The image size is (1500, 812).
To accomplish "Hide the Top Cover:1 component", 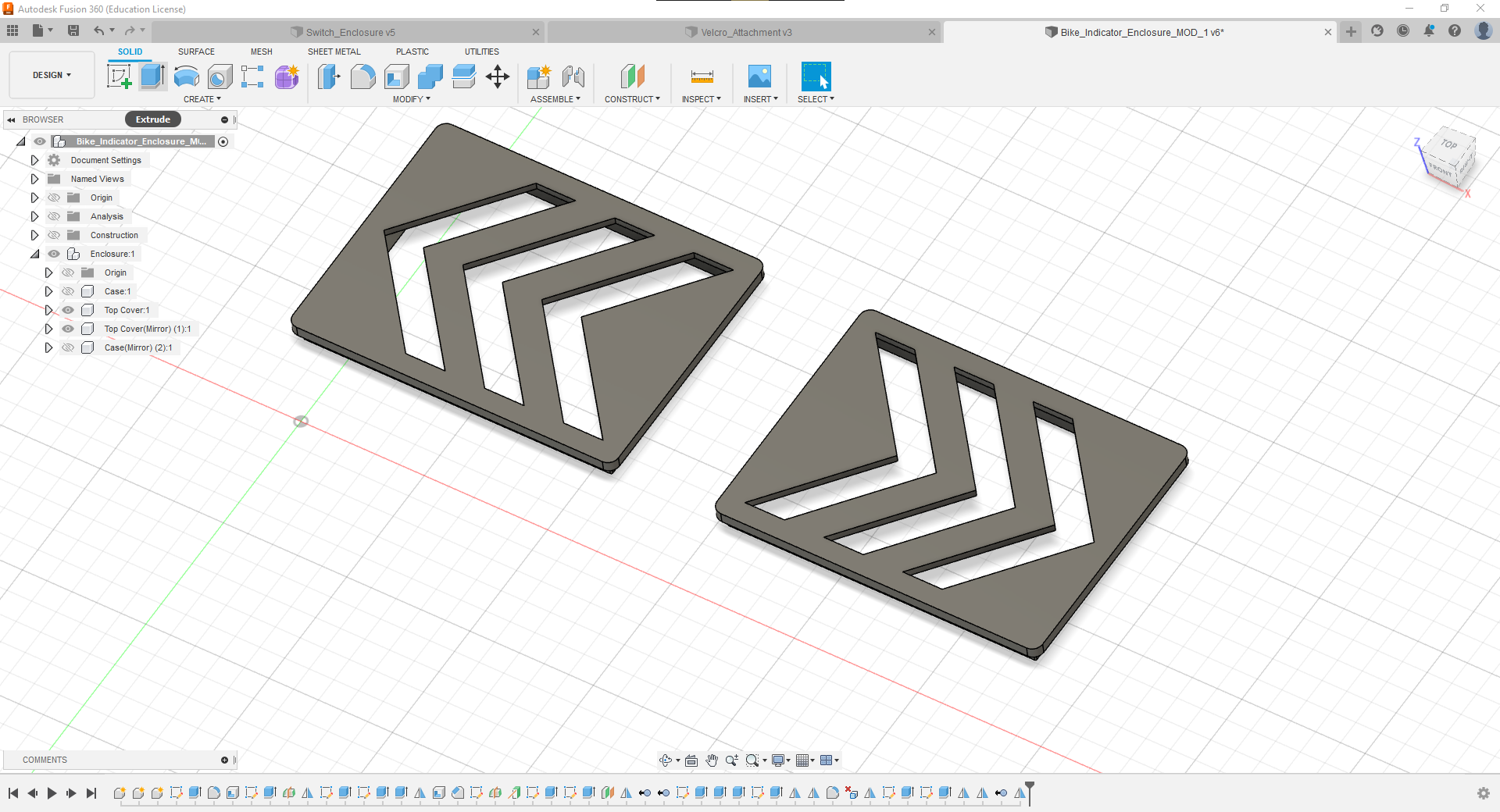I will click(x=68, y=310).
